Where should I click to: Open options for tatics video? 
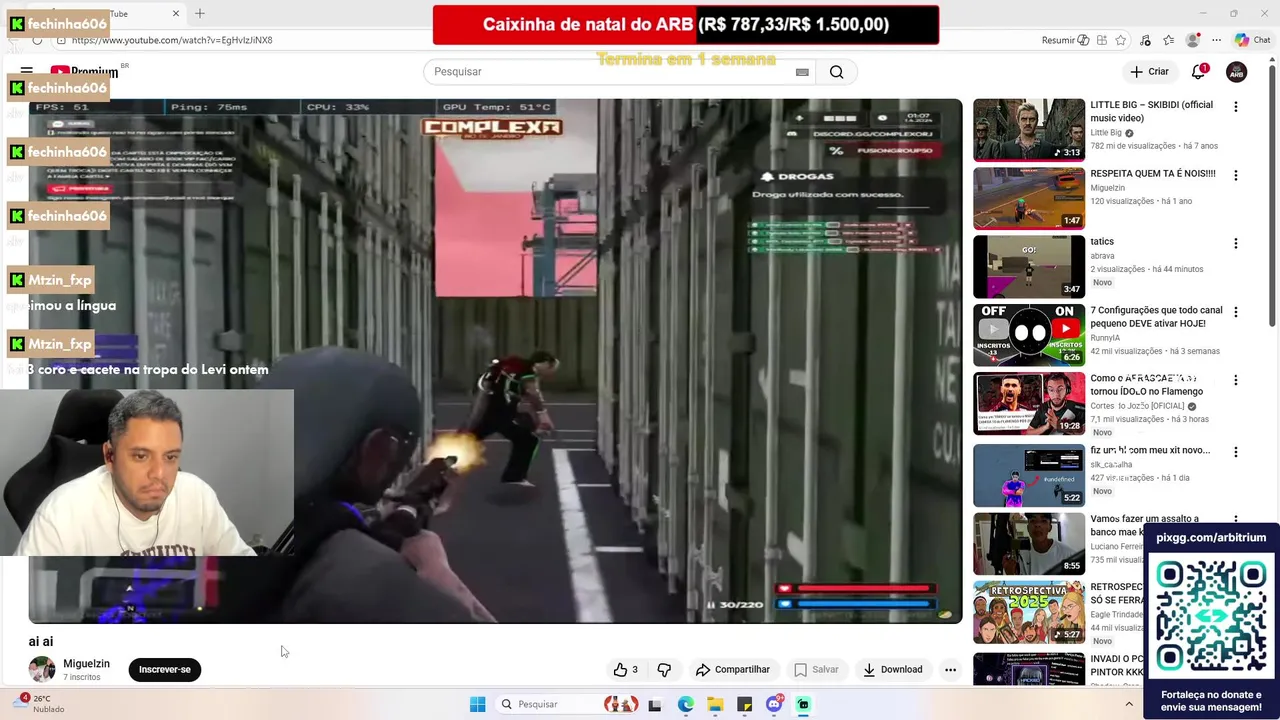pyautogui.click(x=1235, y=244)
